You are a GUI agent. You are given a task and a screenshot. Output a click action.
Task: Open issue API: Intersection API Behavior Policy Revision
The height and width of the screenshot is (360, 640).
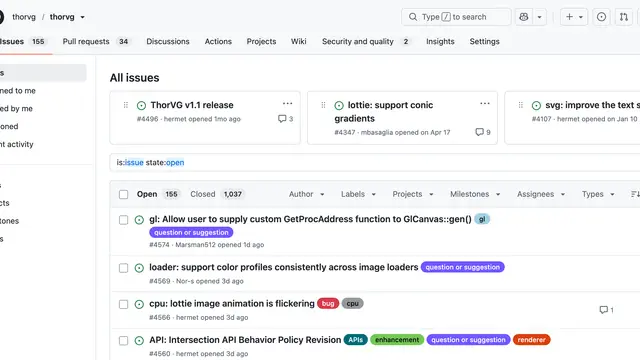pyautogui.click(x=245, y=340)
